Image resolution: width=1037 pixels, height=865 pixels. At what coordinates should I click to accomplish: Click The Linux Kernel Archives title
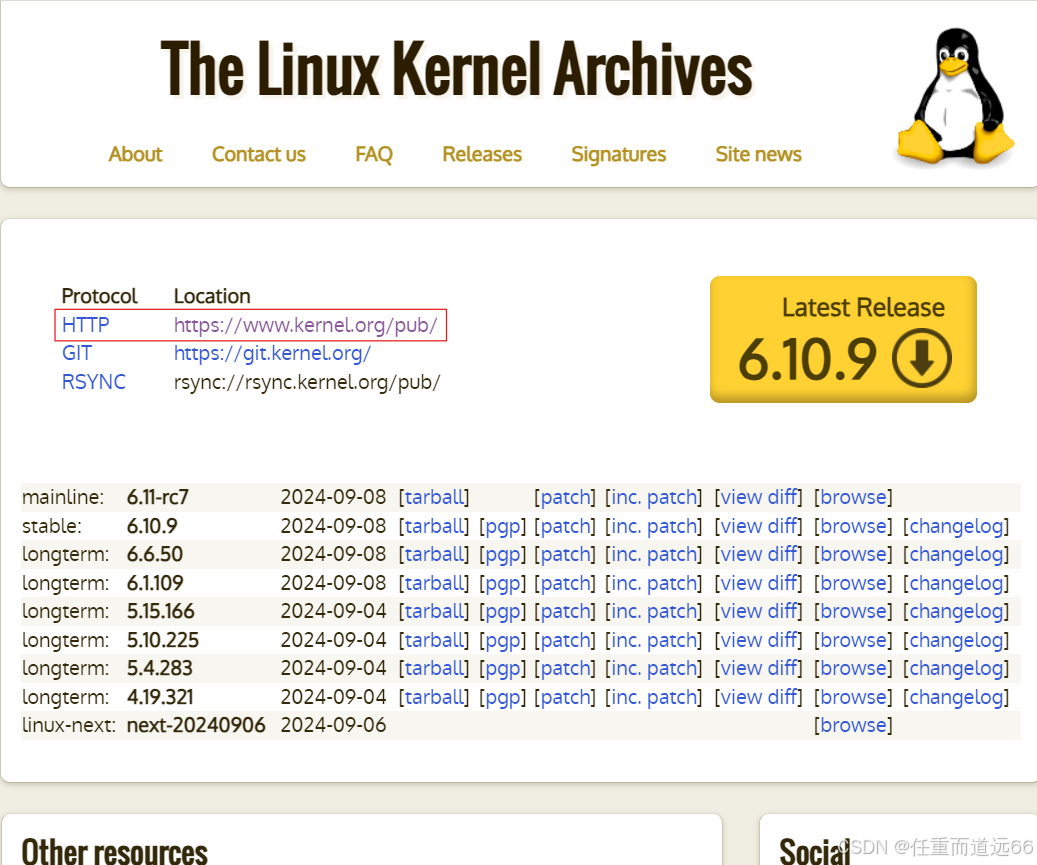click(456, 69)
